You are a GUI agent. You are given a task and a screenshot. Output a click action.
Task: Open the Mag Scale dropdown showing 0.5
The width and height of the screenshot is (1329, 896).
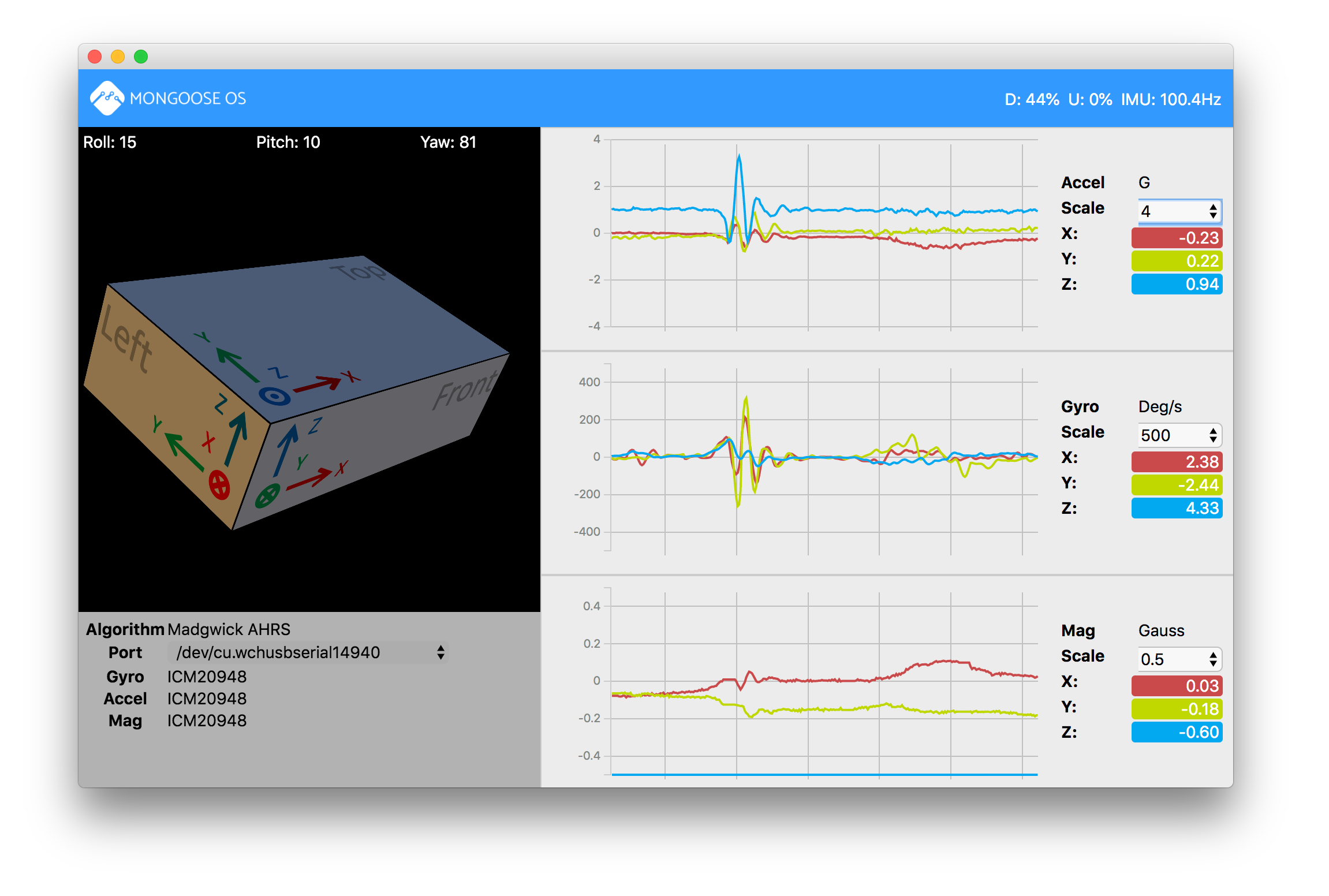click(1179, 659)
